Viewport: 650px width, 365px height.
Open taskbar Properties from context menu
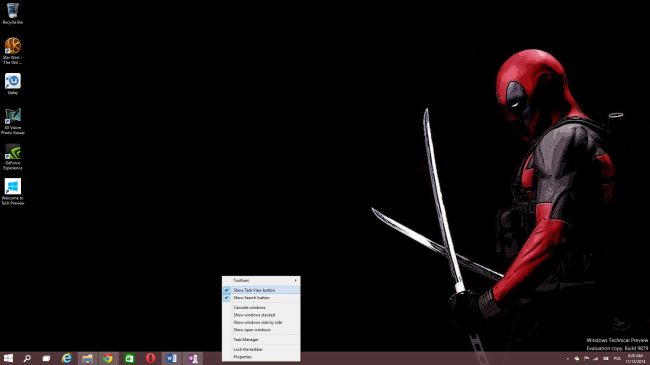261,357
